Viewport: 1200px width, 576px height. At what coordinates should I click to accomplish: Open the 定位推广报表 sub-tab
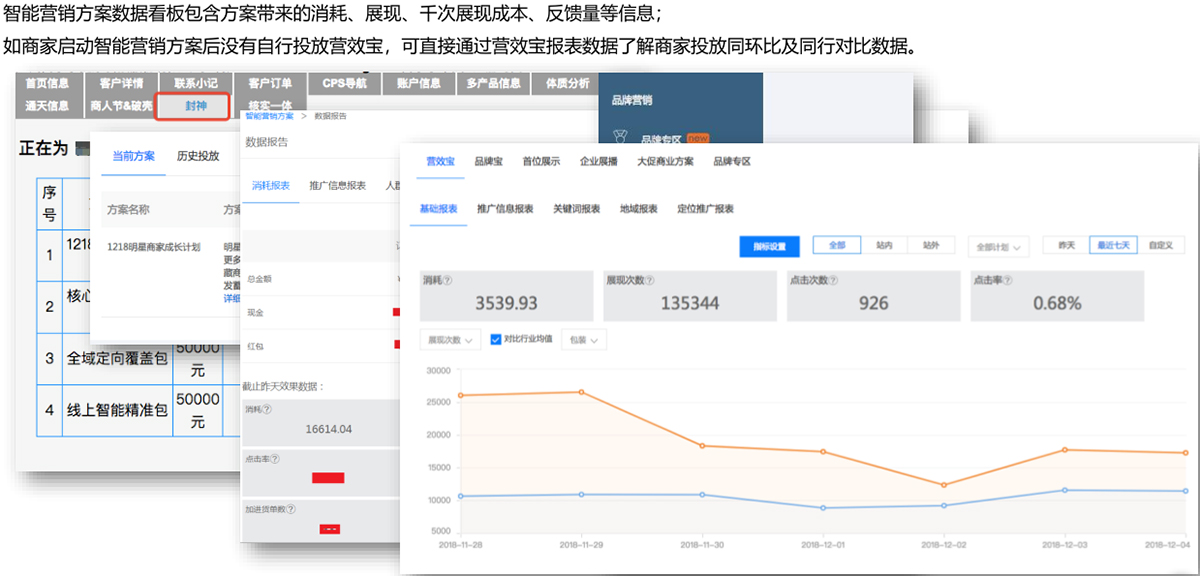[x=705, y=209]
